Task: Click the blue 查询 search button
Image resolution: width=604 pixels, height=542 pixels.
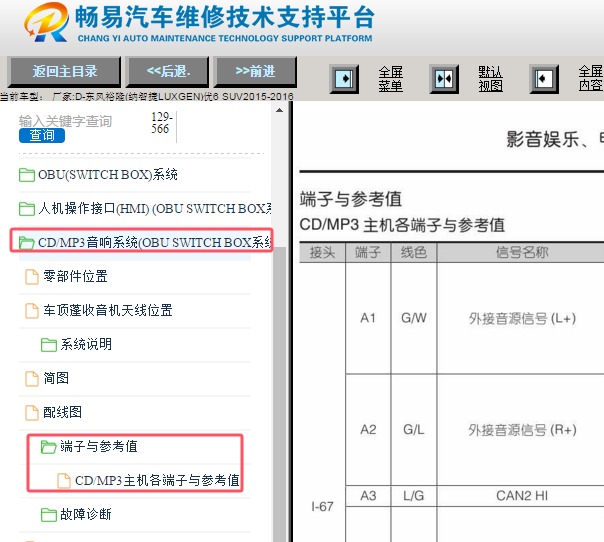Action: point(42,135)
